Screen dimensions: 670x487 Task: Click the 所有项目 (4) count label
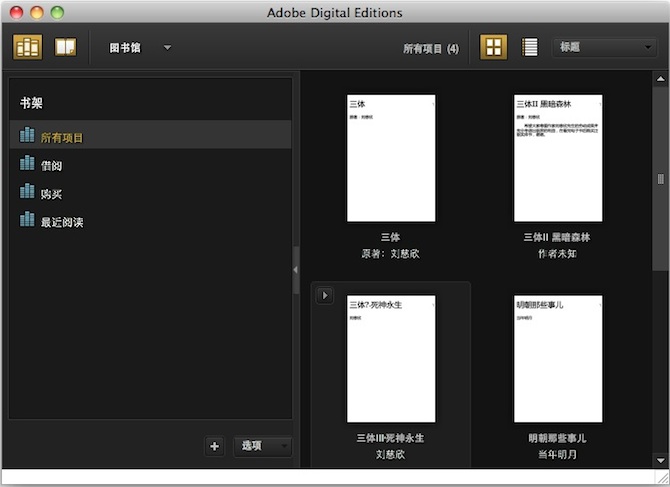[431, 49]
